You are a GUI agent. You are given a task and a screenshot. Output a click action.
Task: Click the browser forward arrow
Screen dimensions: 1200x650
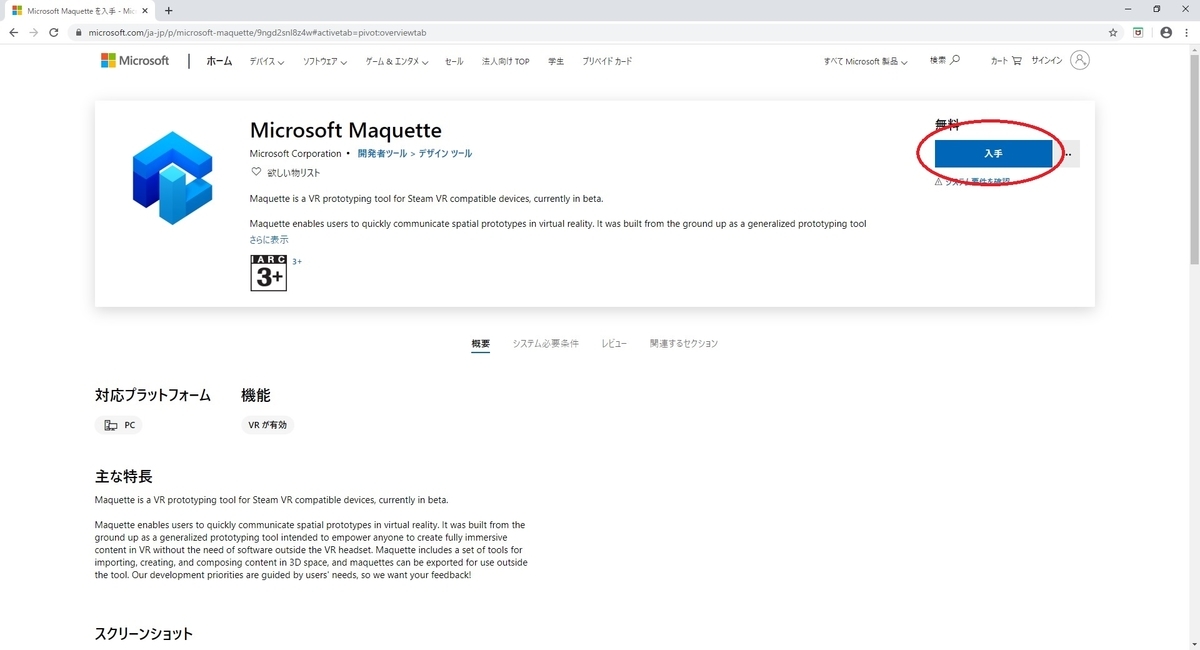coord(33,32)
